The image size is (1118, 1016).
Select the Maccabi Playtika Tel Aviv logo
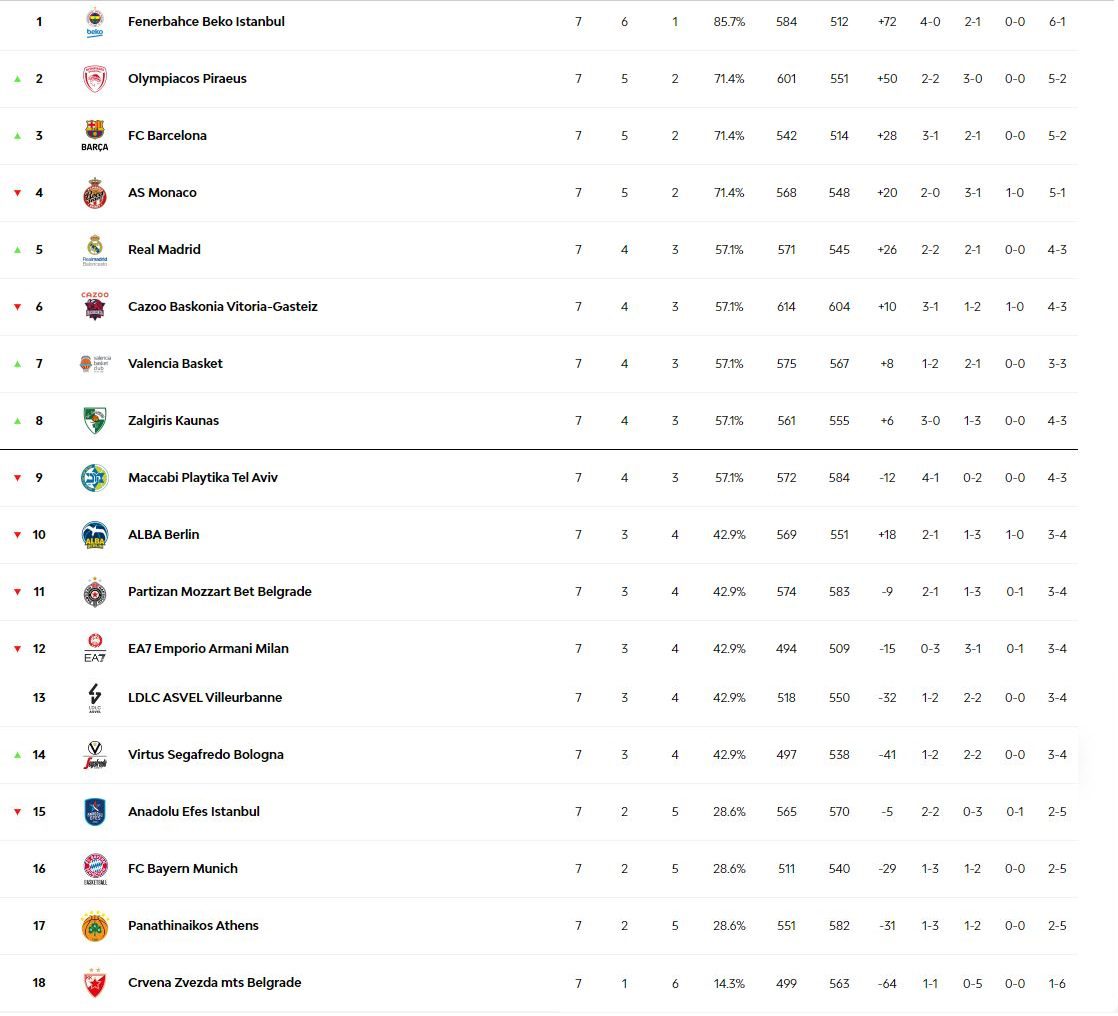[95, 478]
